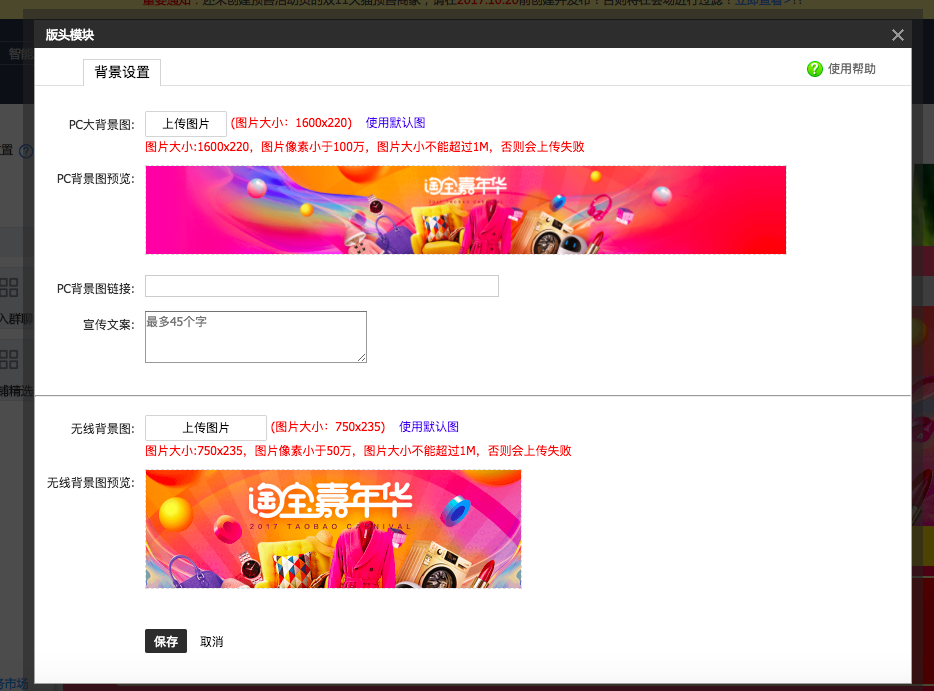934x691 pixels.
Task: Click the PC大背景图 label
Action: (x=102, y=124)
